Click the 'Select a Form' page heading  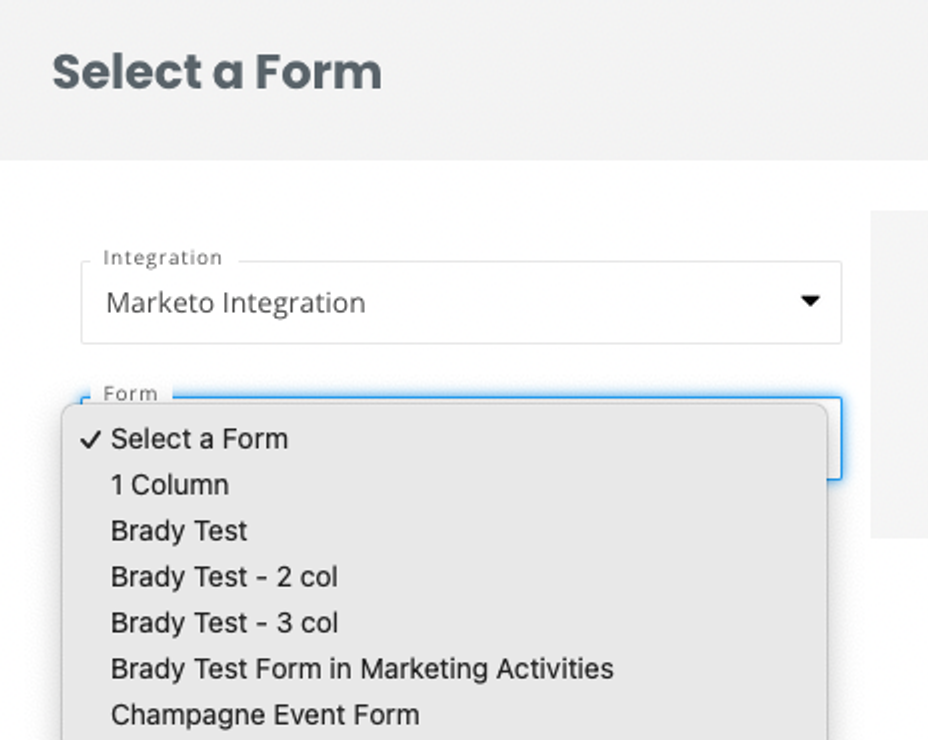tap(217, 73)
